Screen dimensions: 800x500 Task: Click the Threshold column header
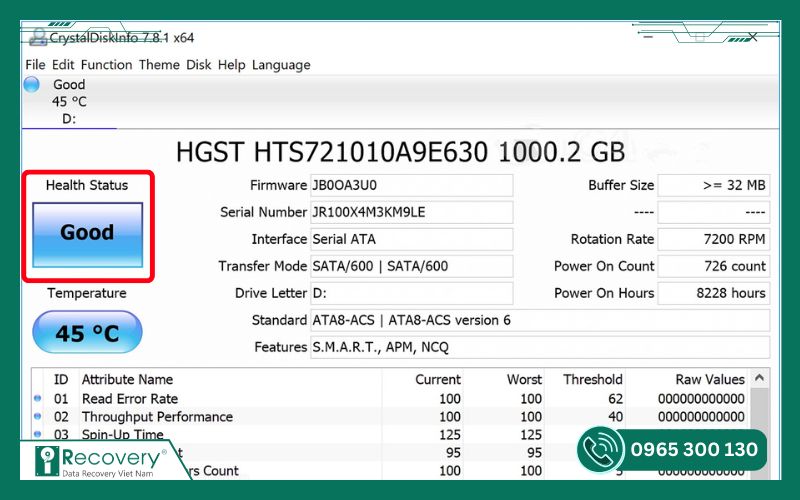tap(593, 380)
